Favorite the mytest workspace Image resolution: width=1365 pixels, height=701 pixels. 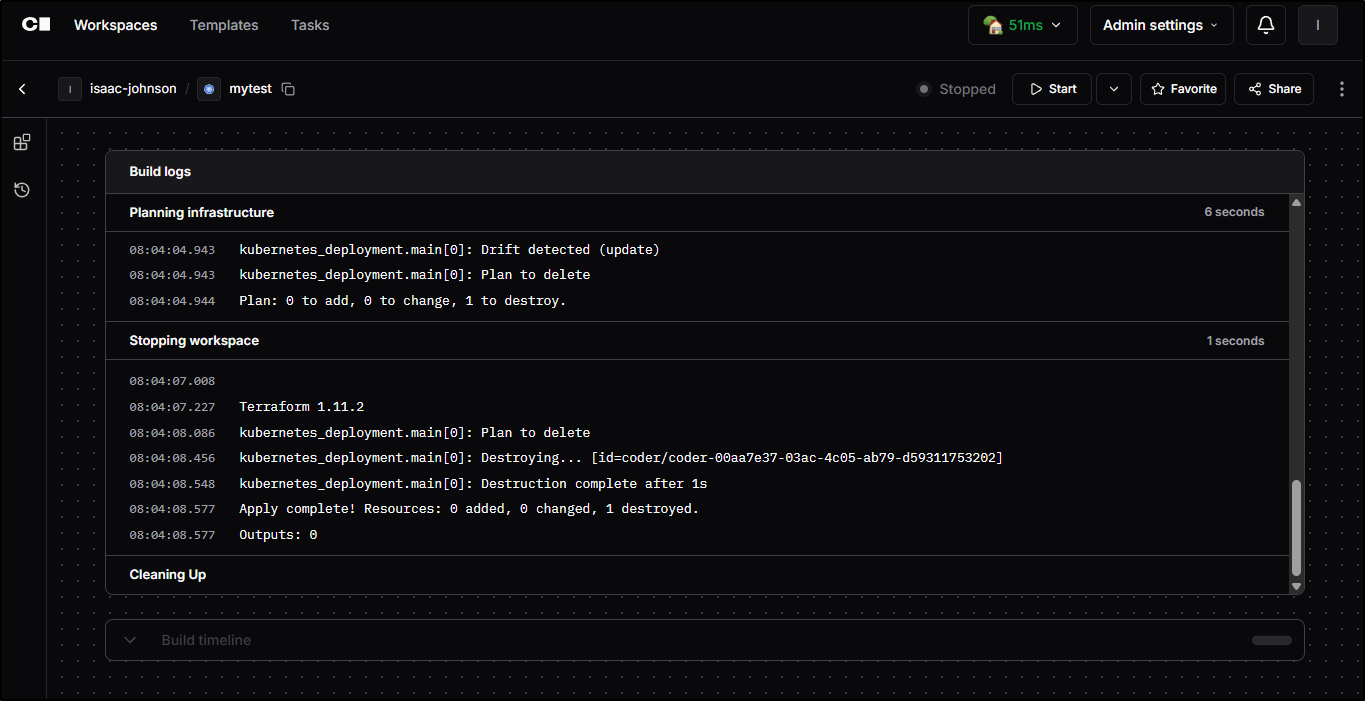point(1182,89)
